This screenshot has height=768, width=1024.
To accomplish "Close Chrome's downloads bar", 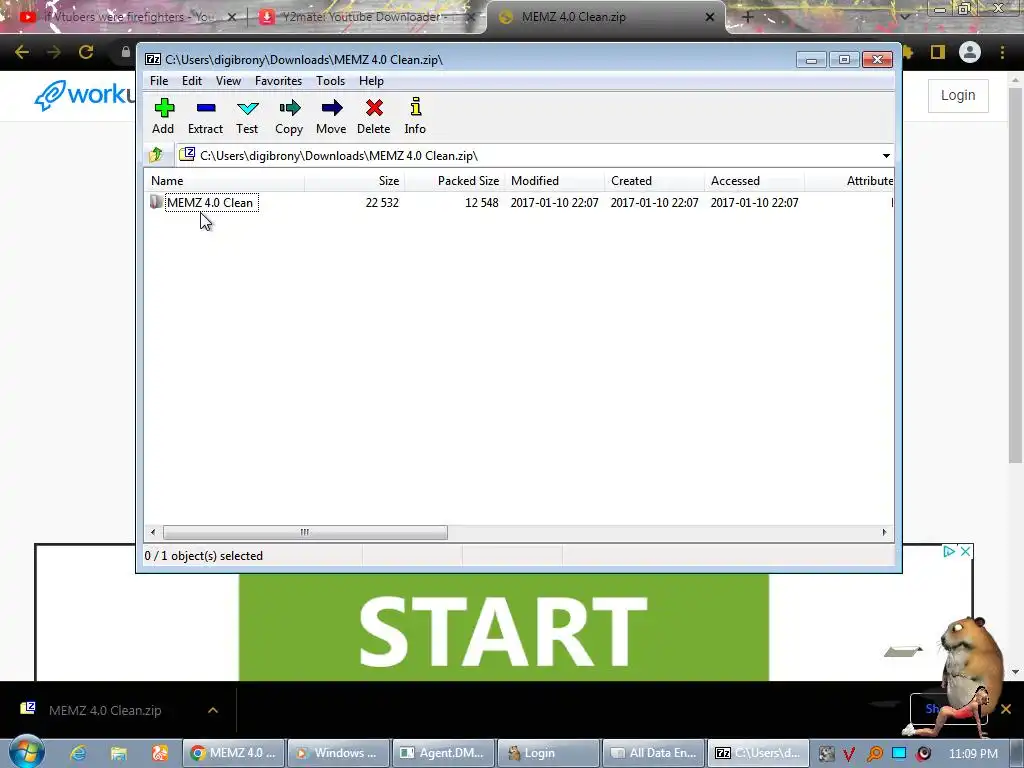I will 1006,709.
